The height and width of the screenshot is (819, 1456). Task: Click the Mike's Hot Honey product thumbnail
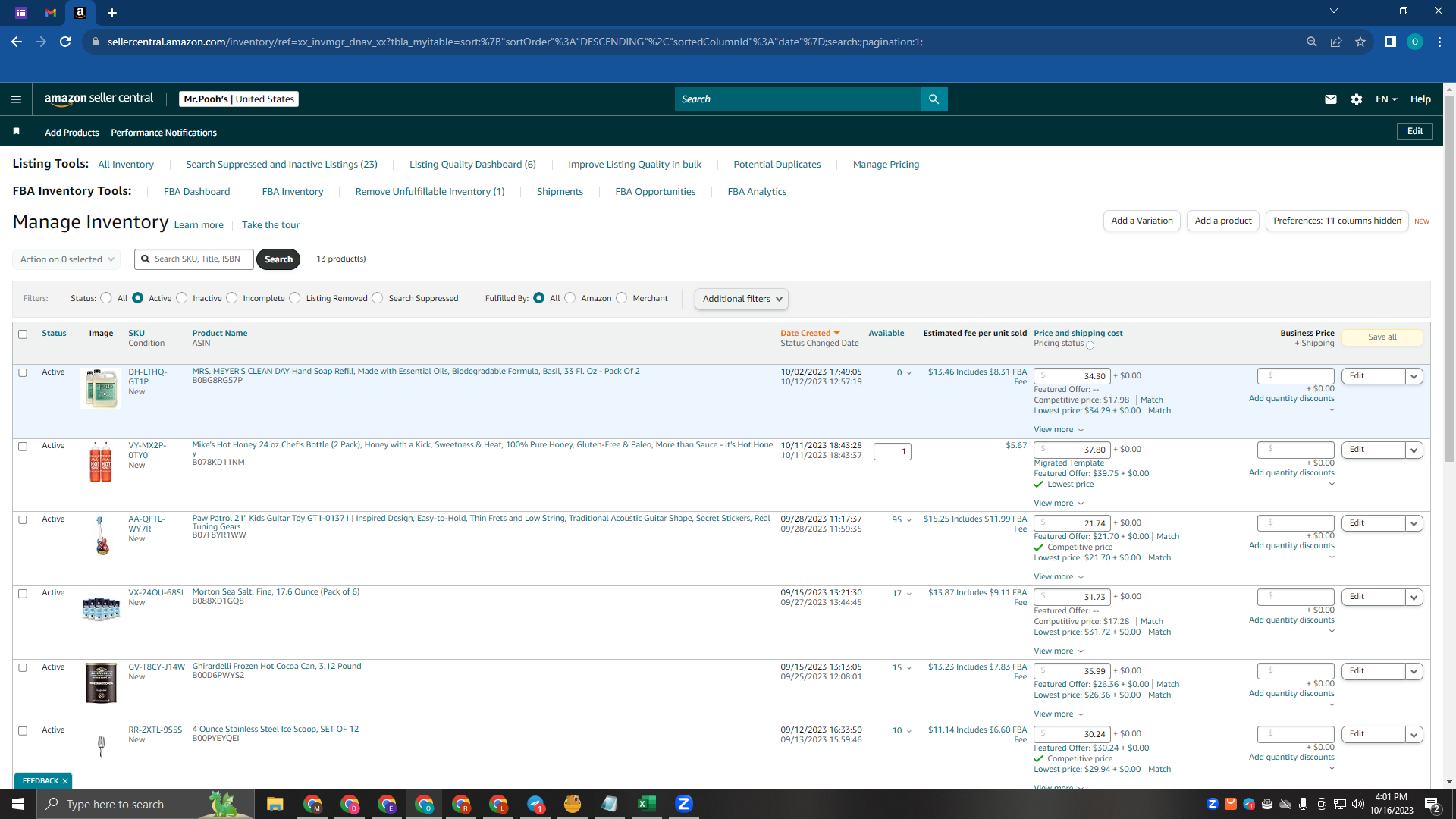click(101, 463)
